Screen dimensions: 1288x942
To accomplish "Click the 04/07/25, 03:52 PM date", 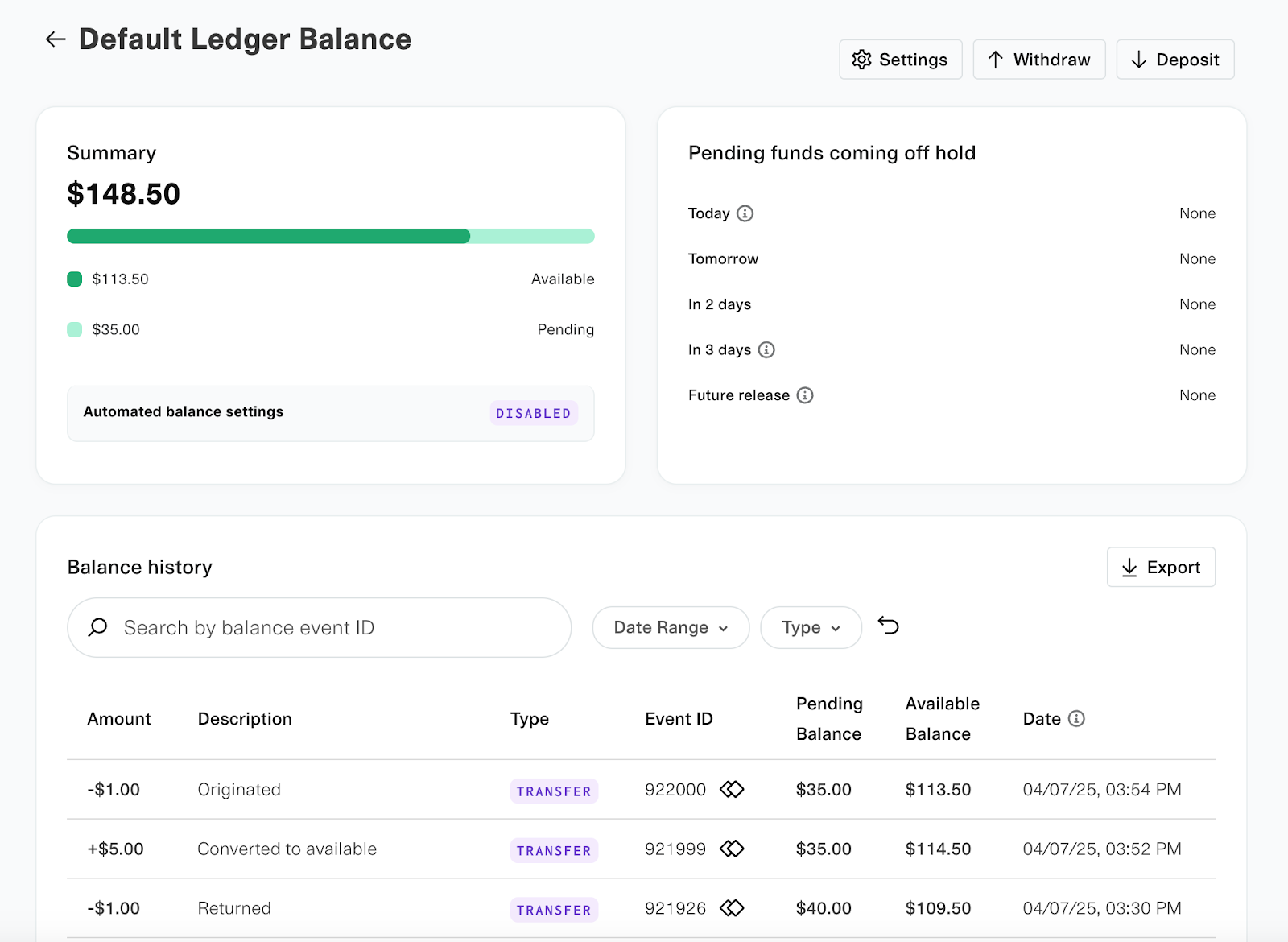I will pos(1102,849).
